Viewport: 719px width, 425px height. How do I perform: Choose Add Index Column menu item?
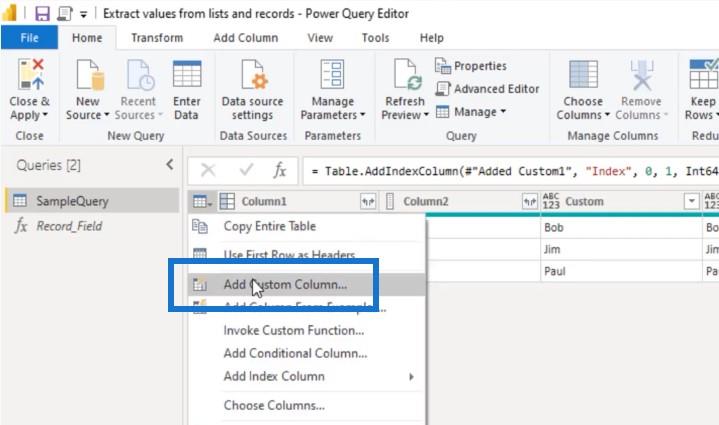tap(307, 376)
